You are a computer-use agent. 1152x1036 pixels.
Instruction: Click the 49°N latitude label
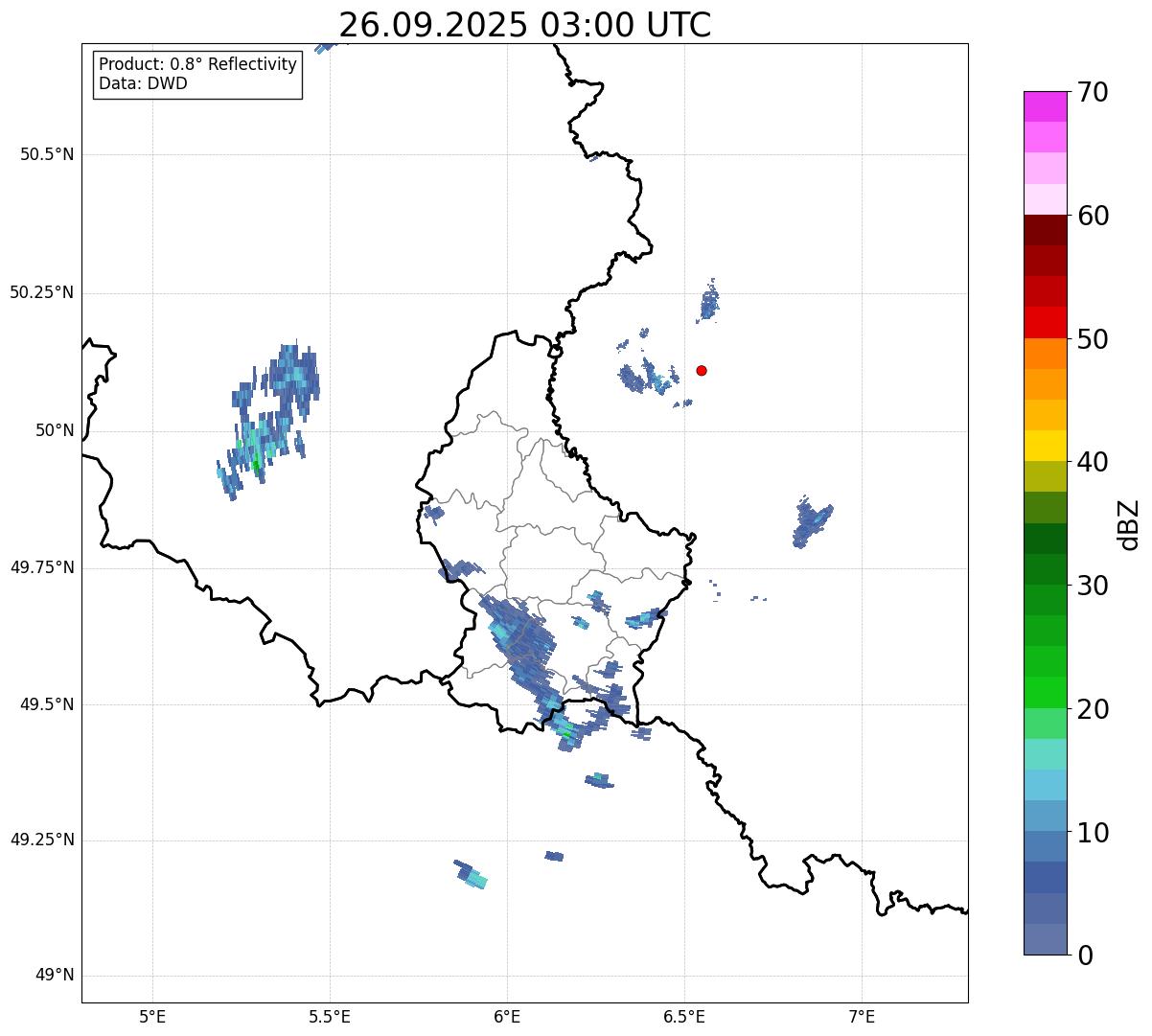pos(55,976)
